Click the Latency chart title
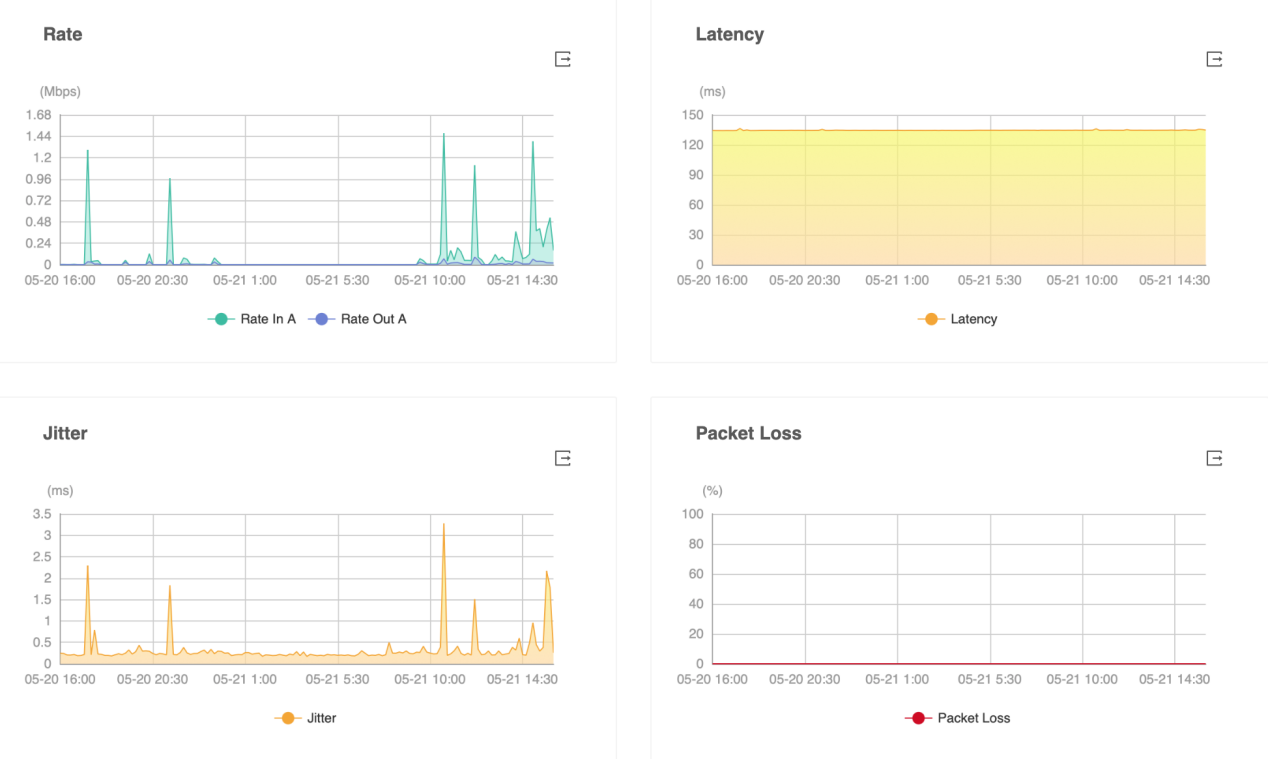This screenshot has height=759, width=1268. [x=729, y=34]
